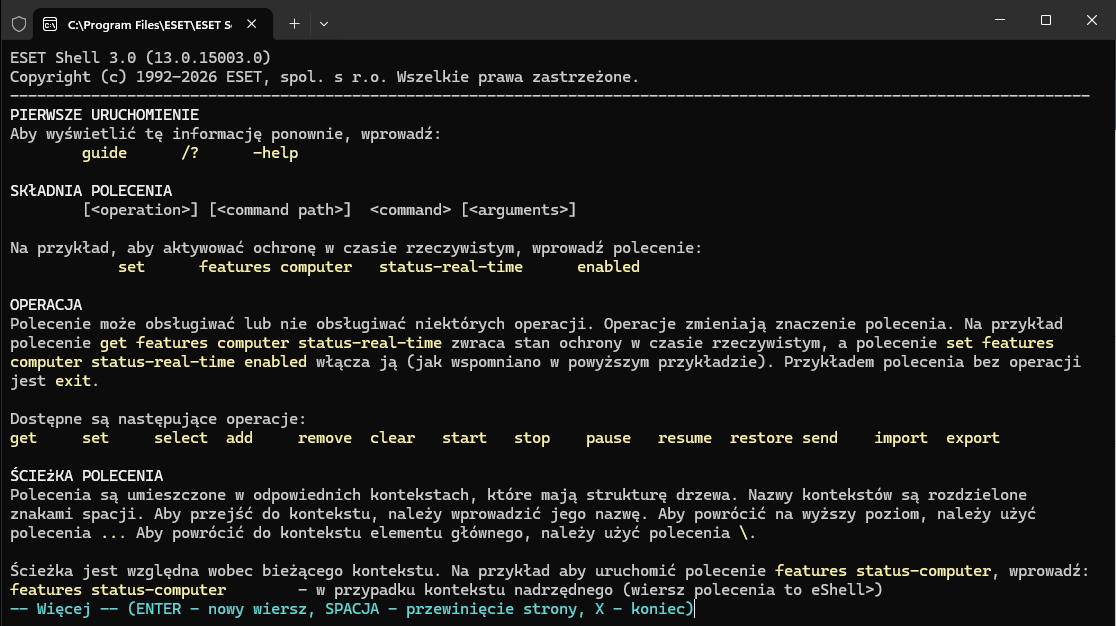Maximize the terminal window
Viewport: 1116px width, 626px height.
1046,20
